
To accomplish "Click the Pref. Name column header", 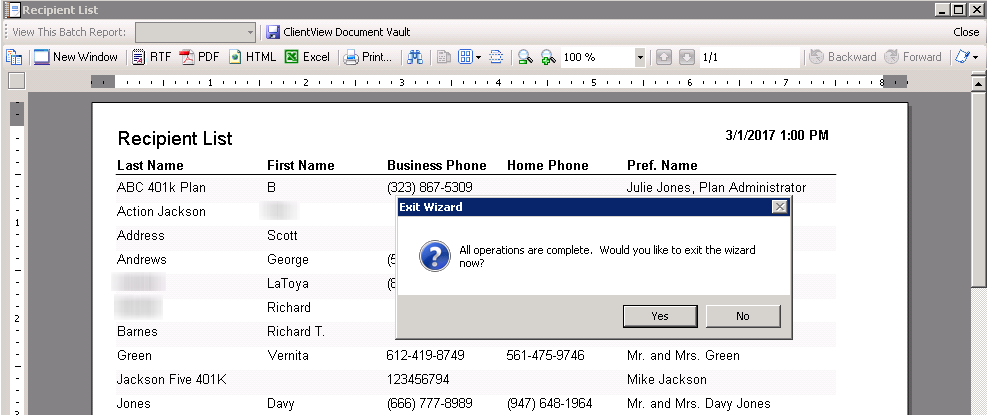I will pos(662,166).
